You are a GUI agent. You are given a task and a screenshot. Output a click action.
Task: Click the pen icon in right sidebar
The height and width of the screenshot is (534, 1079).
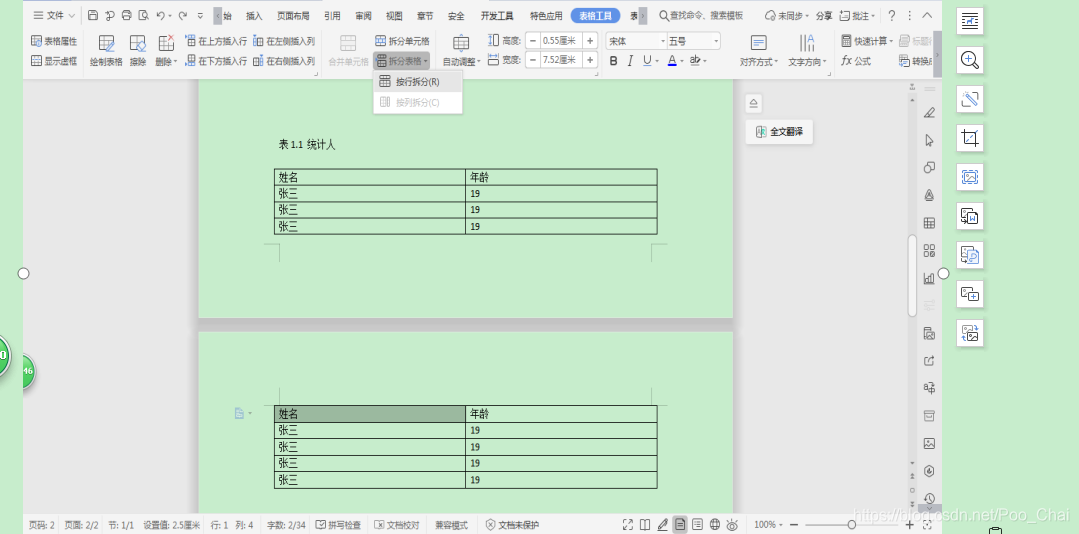pos(929,113)
